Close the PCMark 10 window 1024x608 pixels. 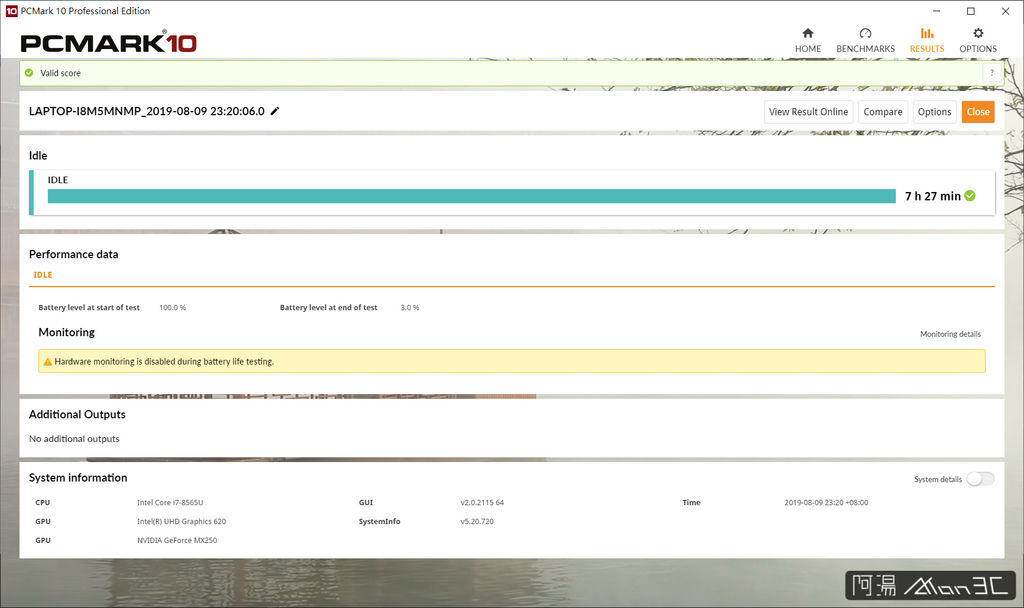coord(1006,11)
